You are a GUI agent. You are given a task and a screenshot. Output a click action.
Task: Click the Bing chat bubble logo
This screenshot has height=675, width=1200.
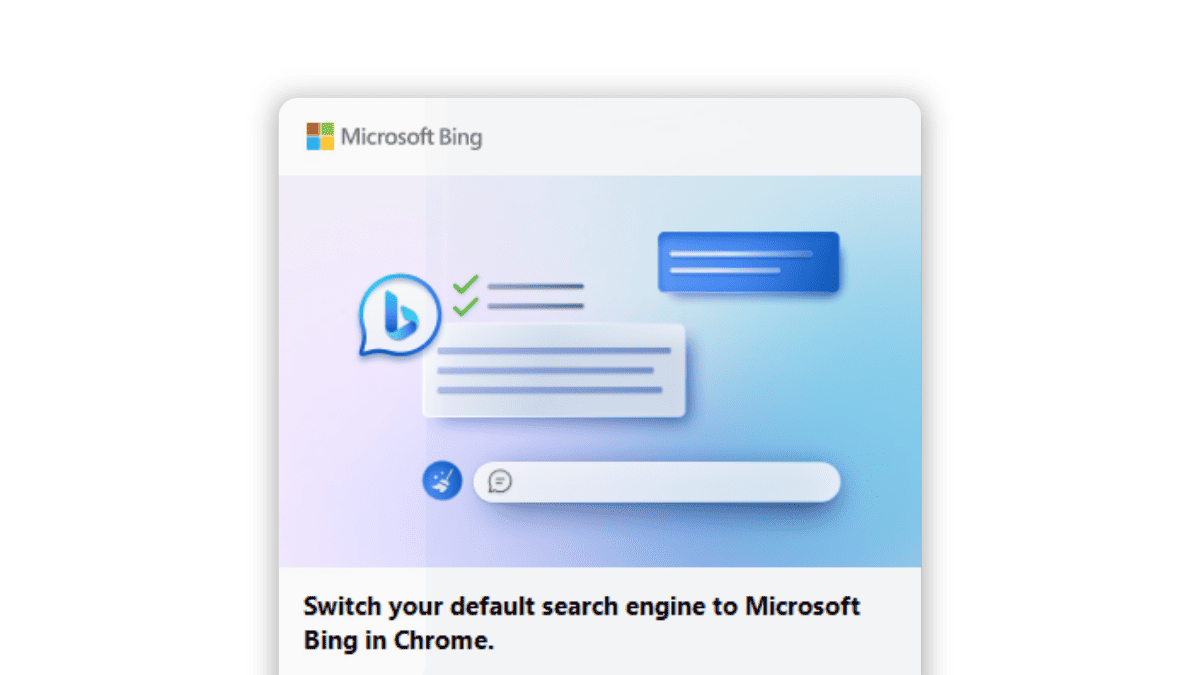click(399, 316)
